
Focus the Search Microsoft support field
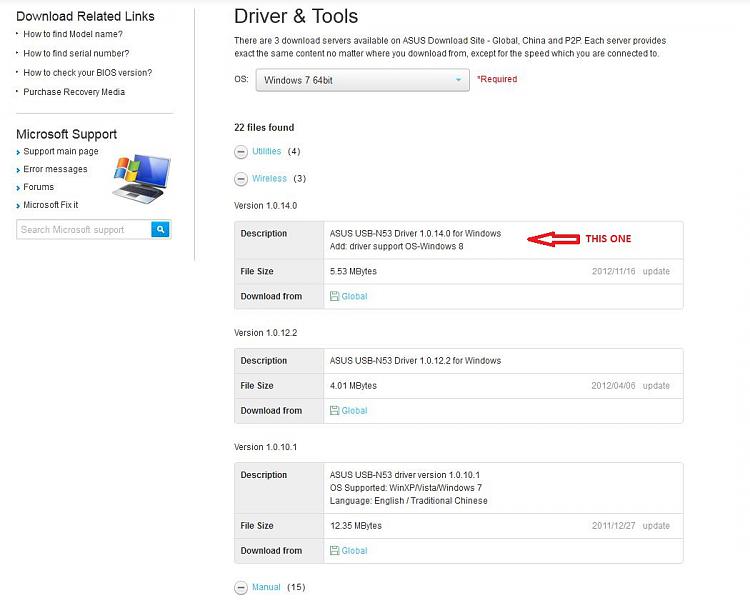[x=84, y=230]
